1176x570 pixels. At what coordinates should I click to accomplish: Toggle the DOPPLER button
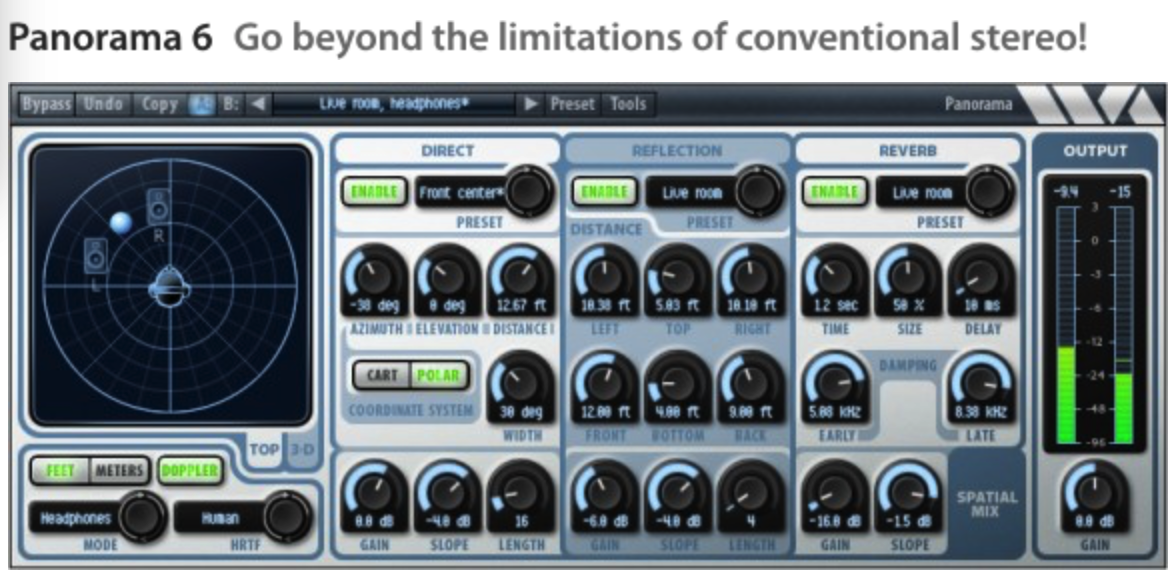coord(190,471)
